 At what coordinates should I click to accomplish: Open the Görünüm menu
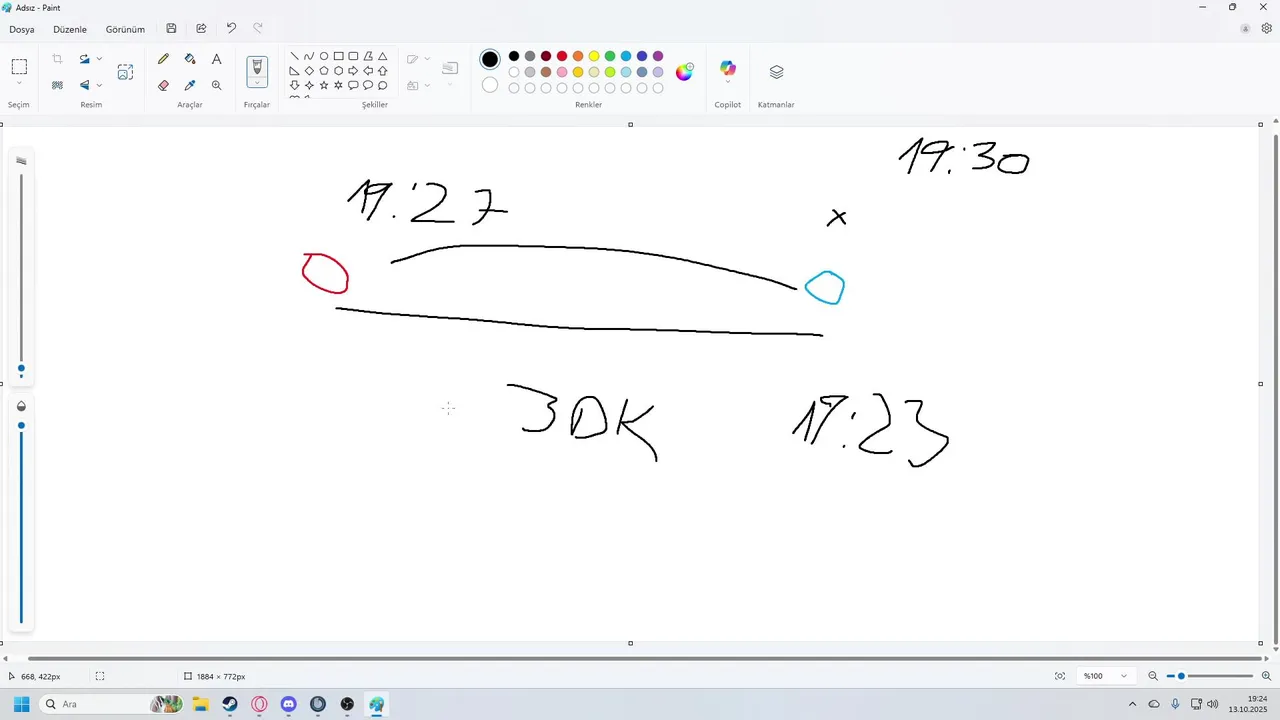[125, 29]
